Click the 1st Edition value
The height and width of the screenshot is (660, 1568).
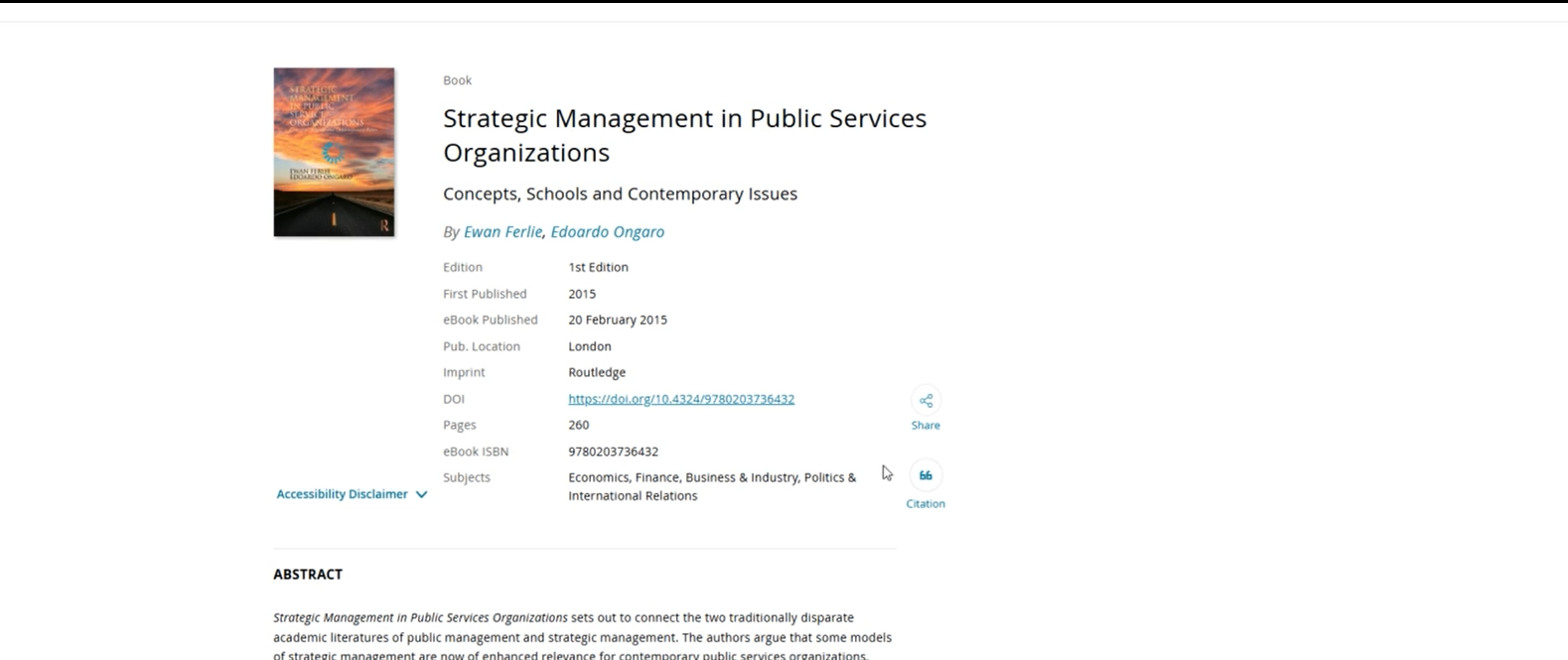click(598, 267)
